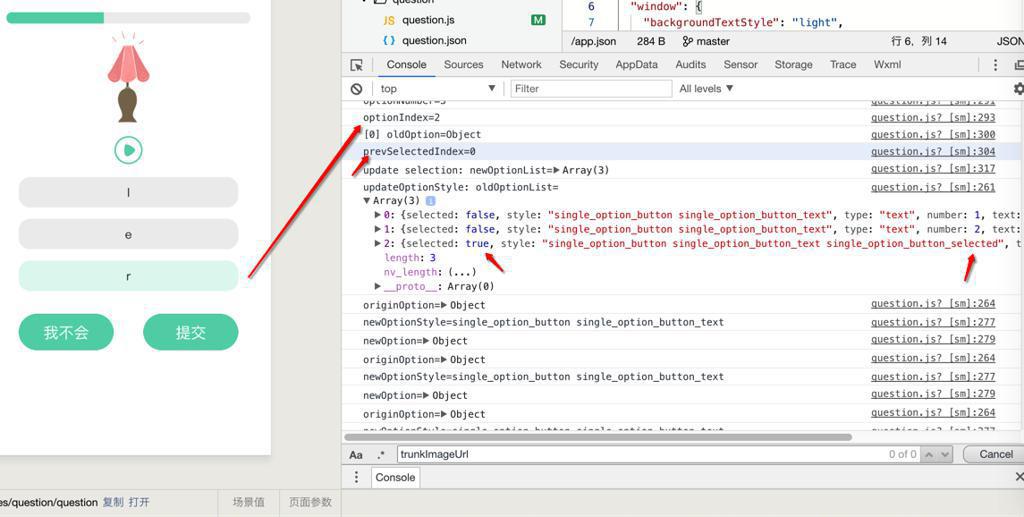Open question.js in file tree
The width and height of the screenshot is (1024, 517).
click(x=428, y=20)
